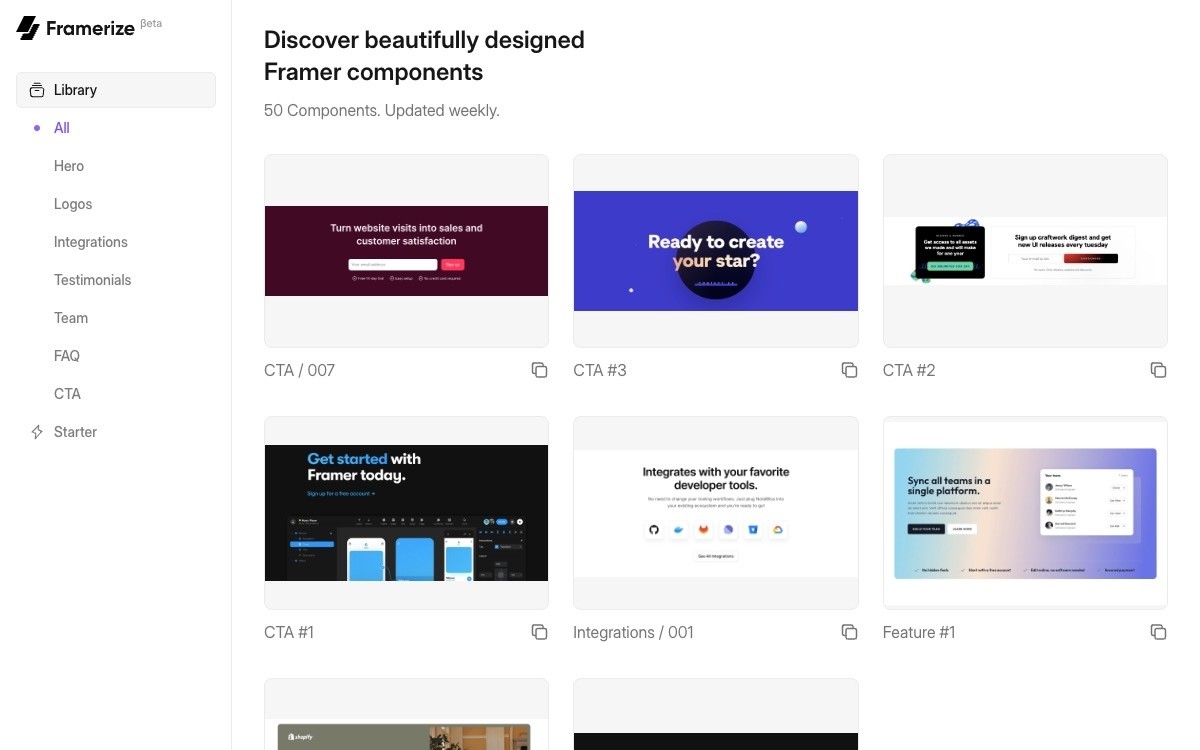1200x750 pixels.
Task: Copy the Feature #1 component
Action: (x=1158, y=632)
